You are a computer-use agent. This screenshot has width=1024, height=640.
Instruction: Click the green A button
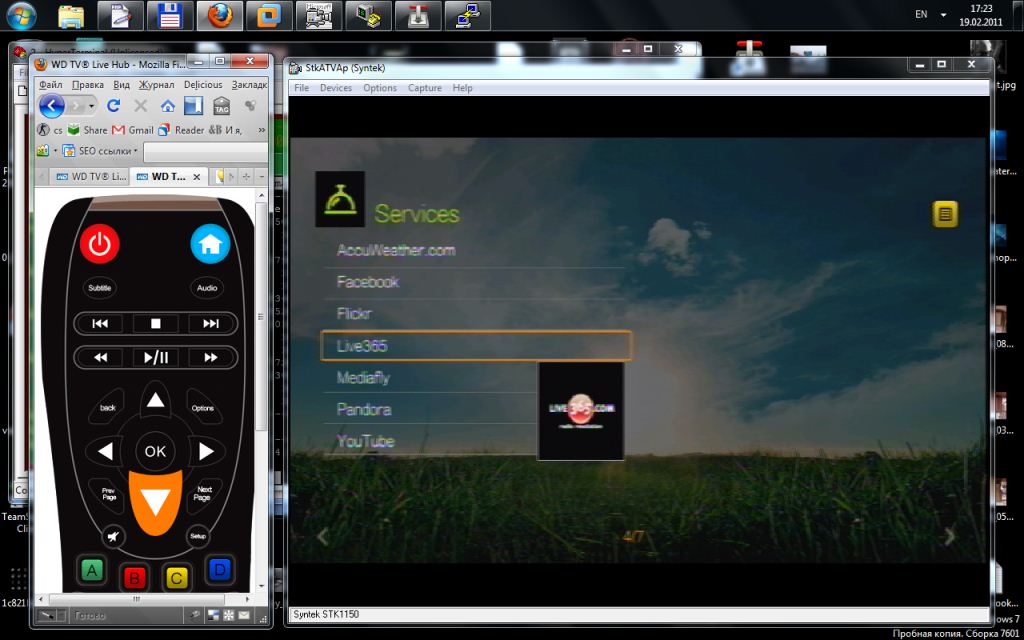click(x=92, y=571)
